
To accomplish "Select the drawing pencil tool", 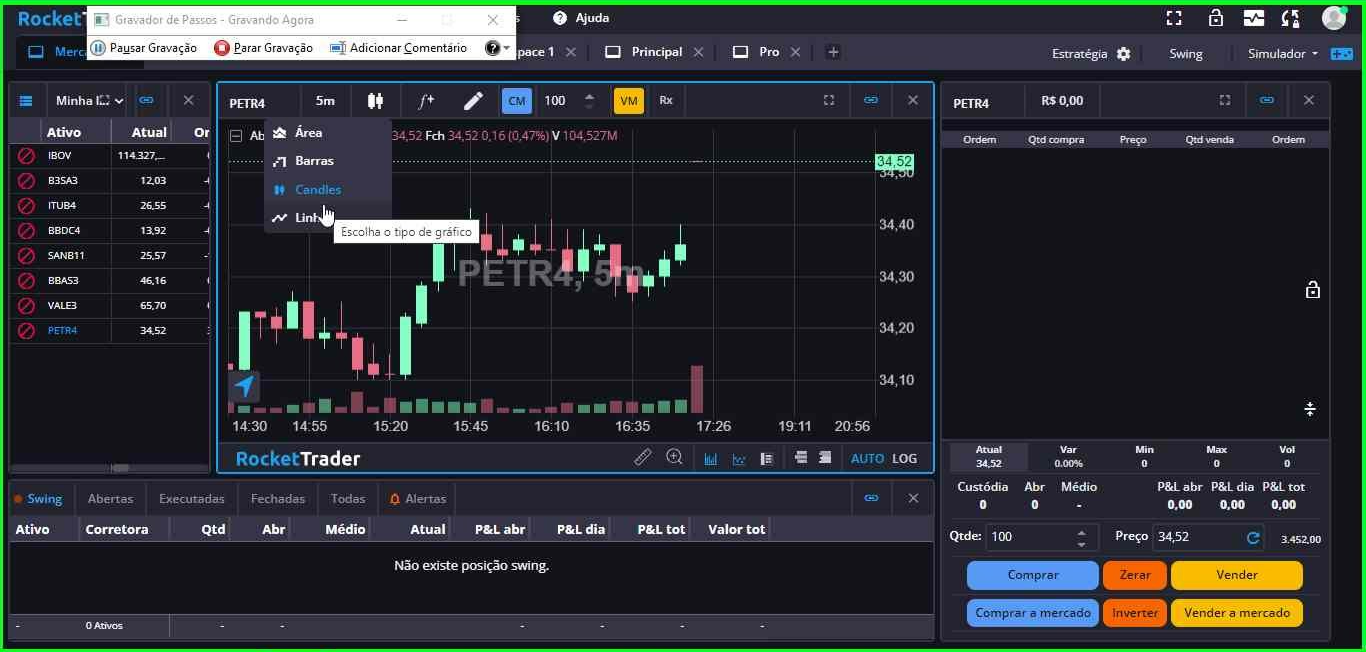I will pos(473,101).
